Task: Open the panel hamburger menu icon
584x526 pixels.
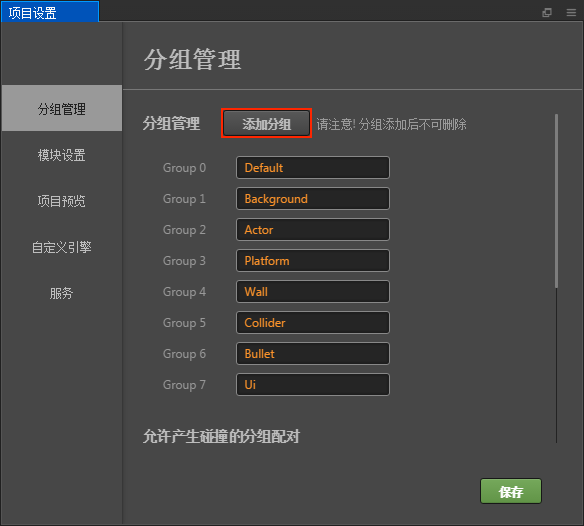Action: click(x=571, y=13)
